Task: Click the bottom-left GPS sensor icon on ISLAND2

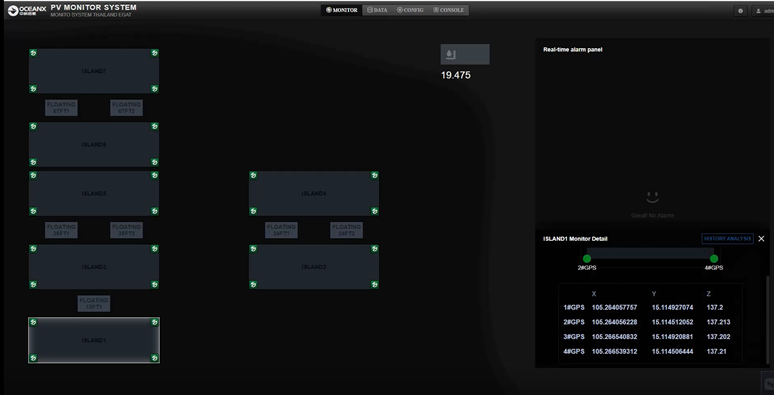Action: point(253,284)
